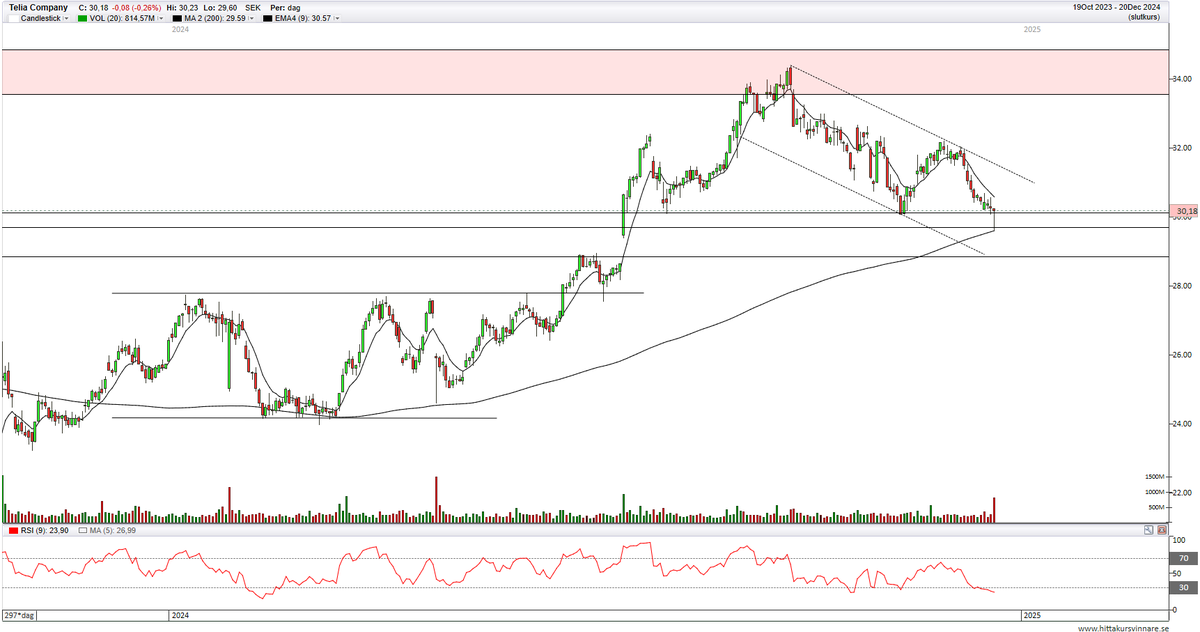
Task: Click the Telia Company title
Action: (38, 8)
